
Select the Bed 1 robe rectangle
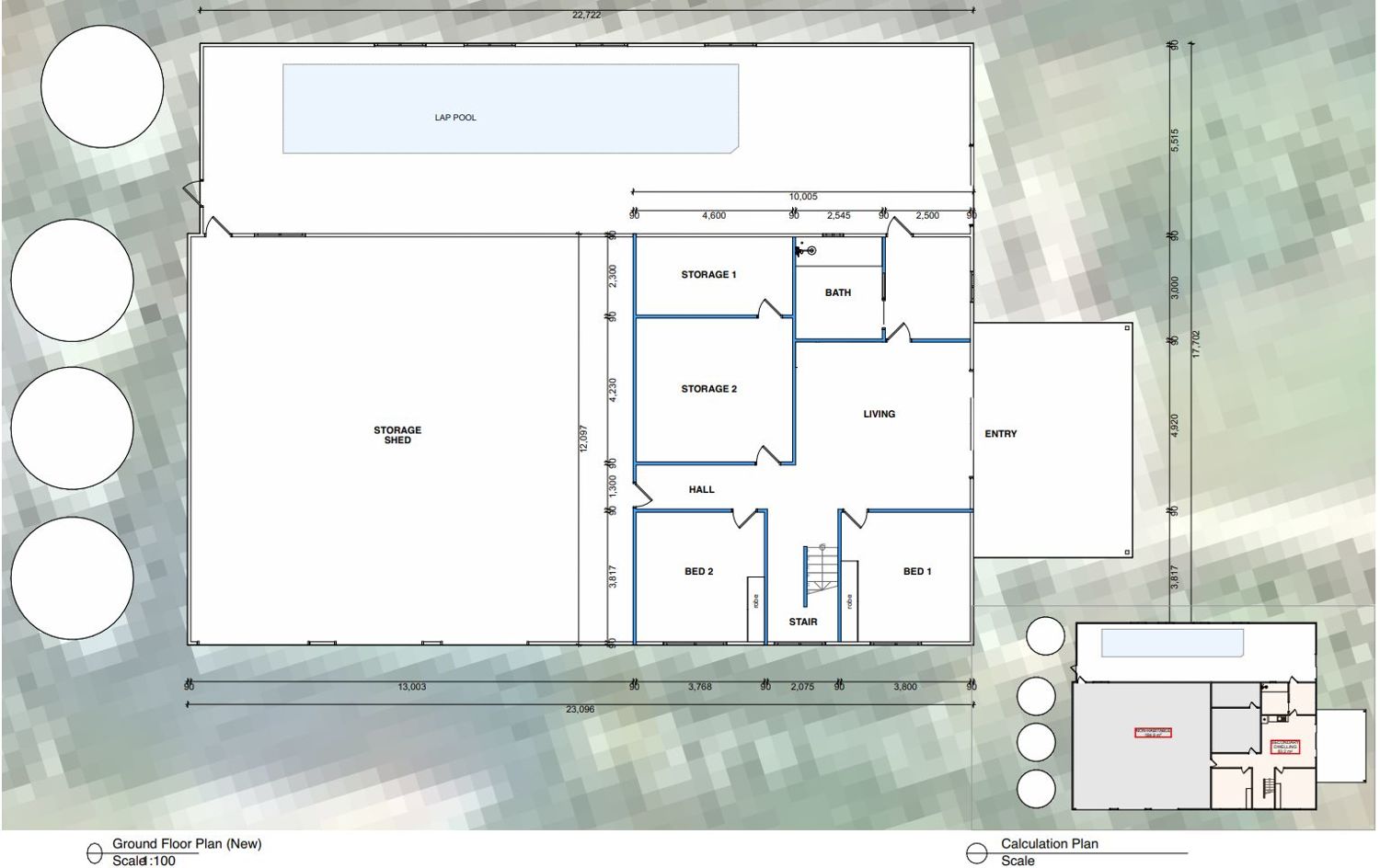(x=849, y=602)
